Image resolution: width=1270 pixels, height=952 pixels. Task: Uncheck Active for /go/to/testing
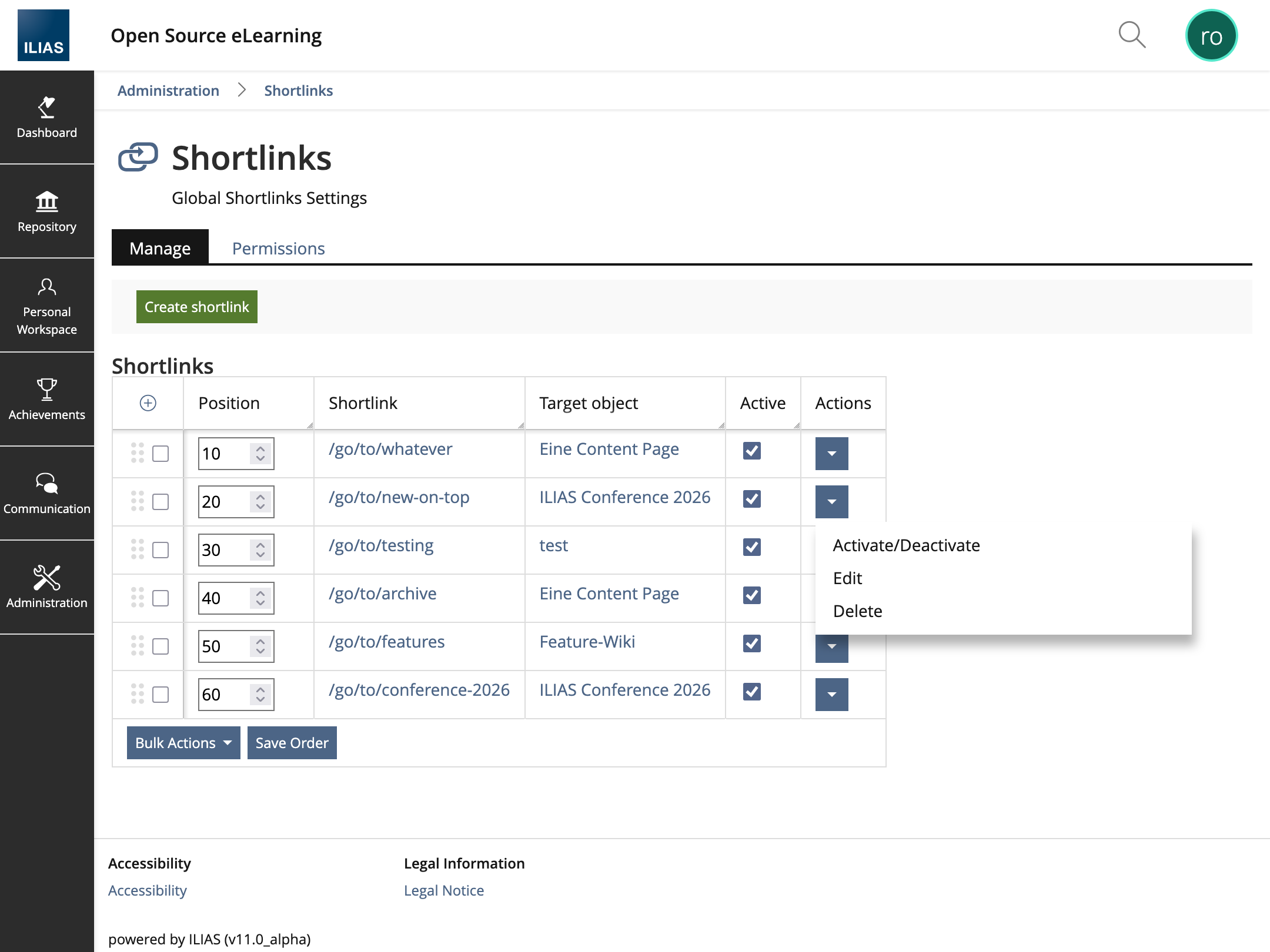751,547
